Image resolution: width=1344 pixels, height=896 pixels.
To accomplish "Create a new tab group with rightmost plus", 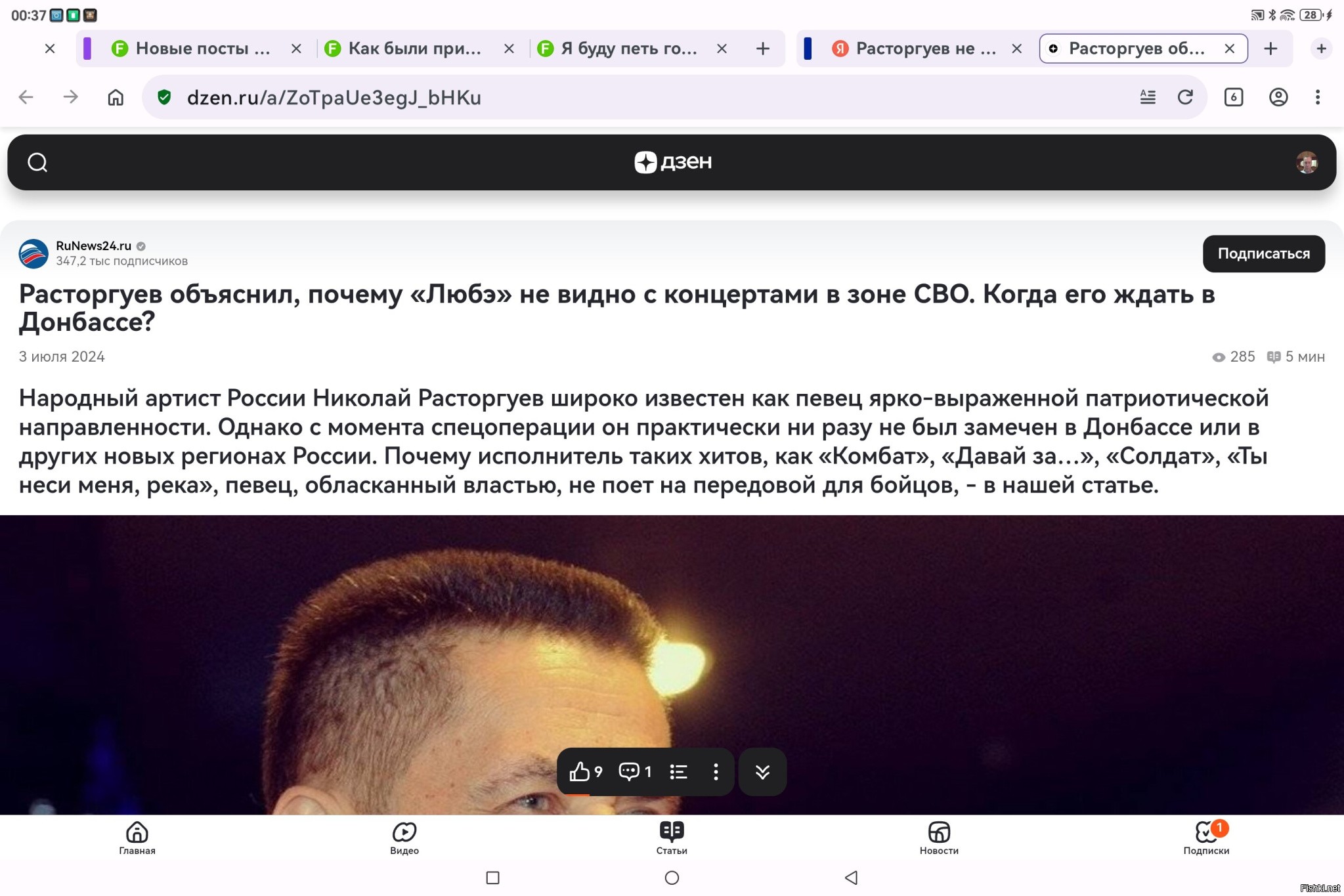I will point(1321,49).
